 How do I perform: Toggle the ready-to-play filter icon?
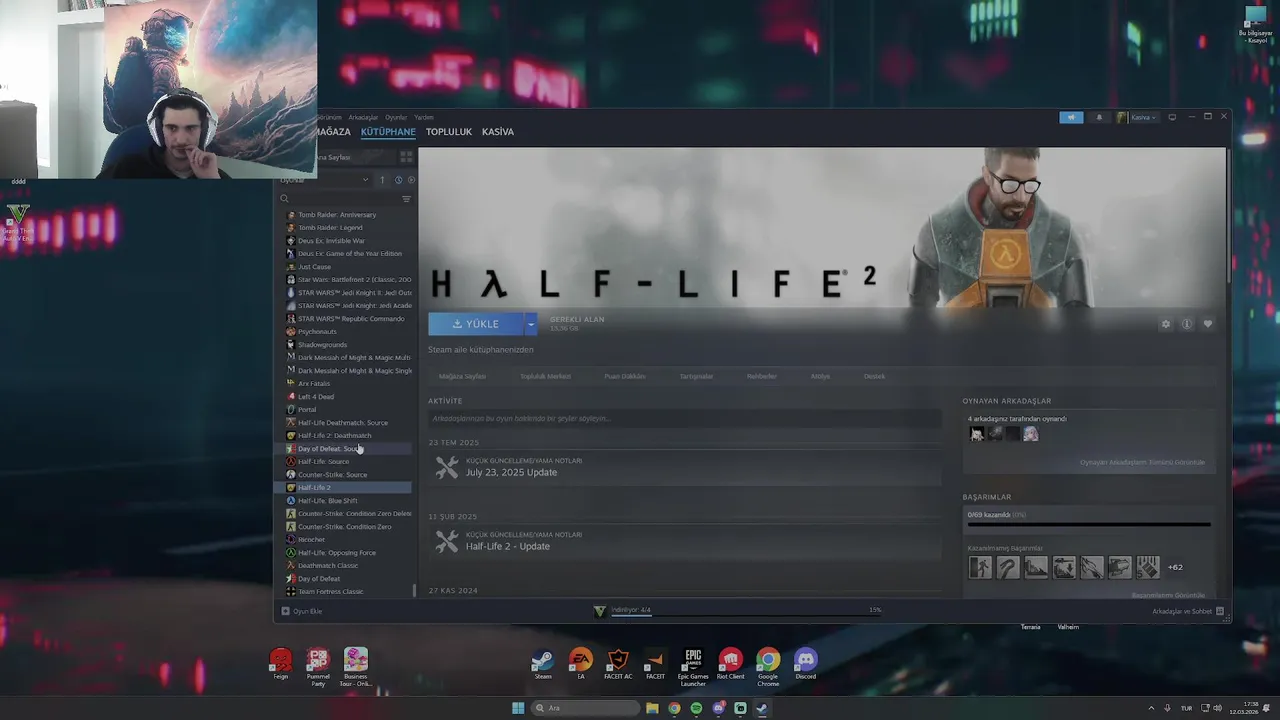411,180
